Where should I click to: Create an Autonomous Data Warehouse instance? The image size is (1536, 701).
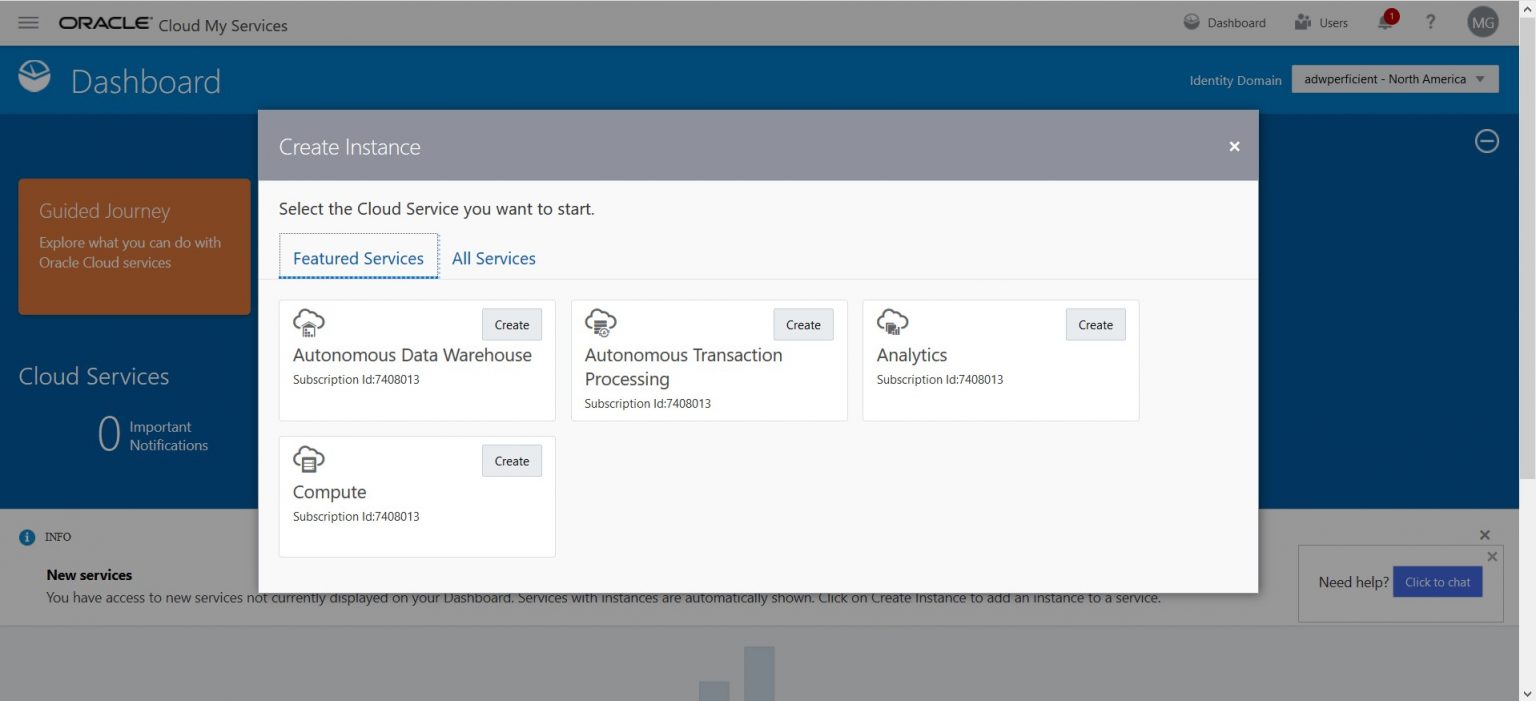[x=511, y=324]
